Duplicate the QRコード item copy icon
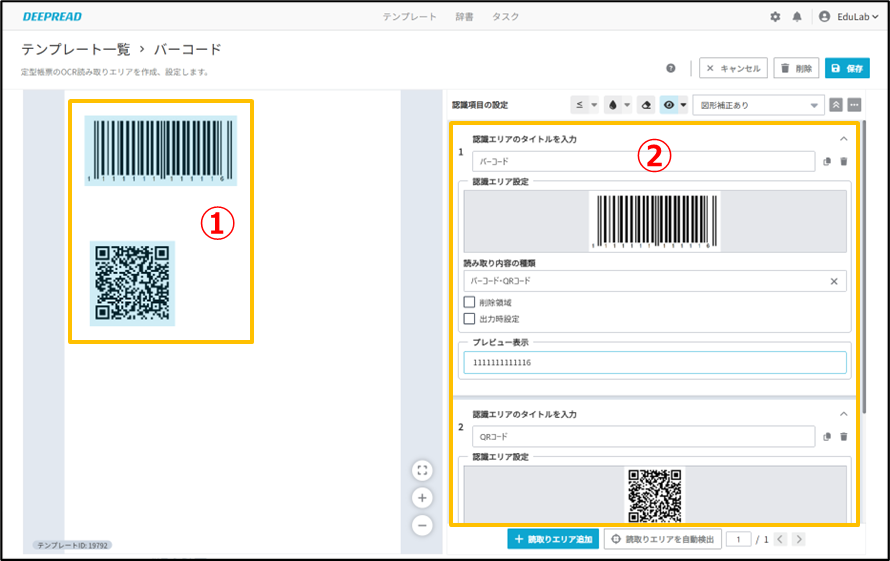890x561 pixels. (x=827, y=437)
